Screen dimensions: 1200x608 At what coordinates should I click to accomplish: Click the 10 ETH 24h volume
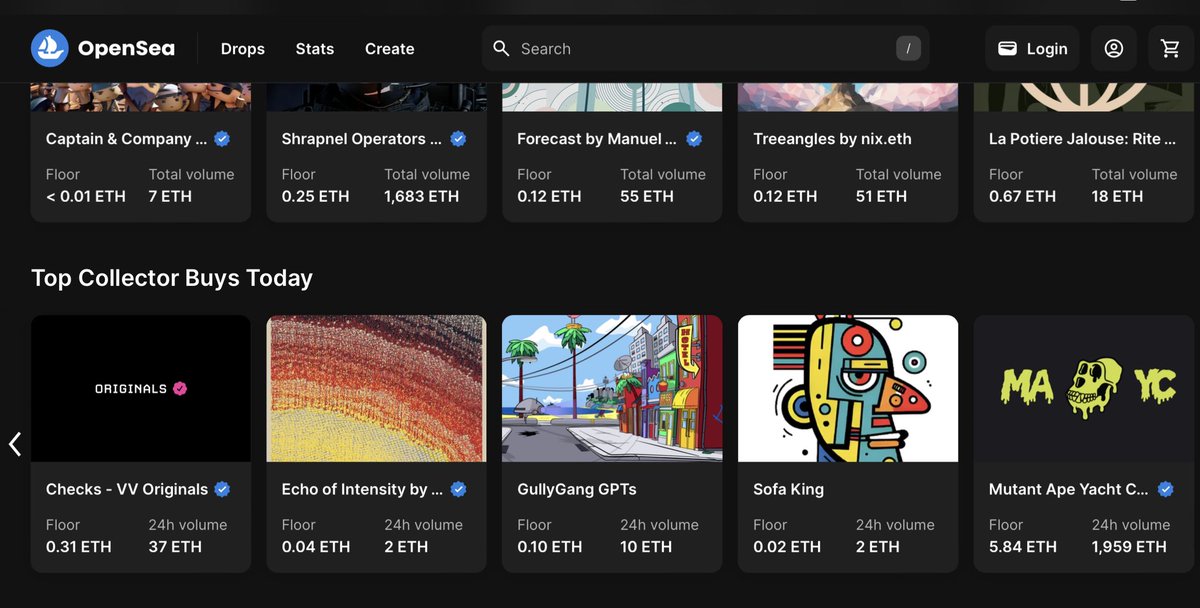(x=646, y=546)
